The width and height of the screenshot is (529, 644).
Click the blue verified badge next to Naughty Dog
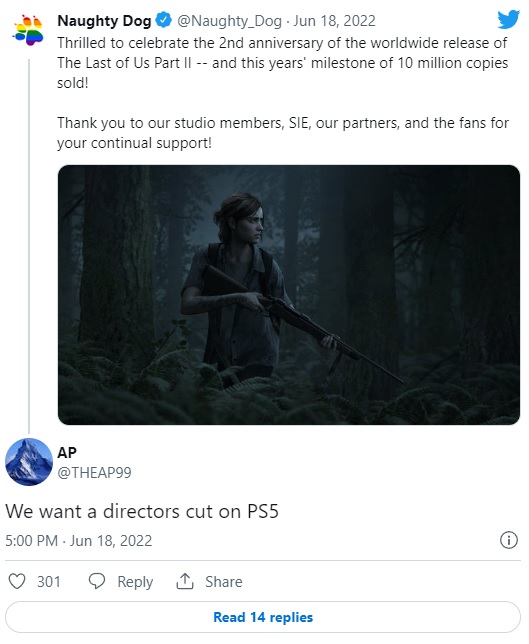click(164, 20)
